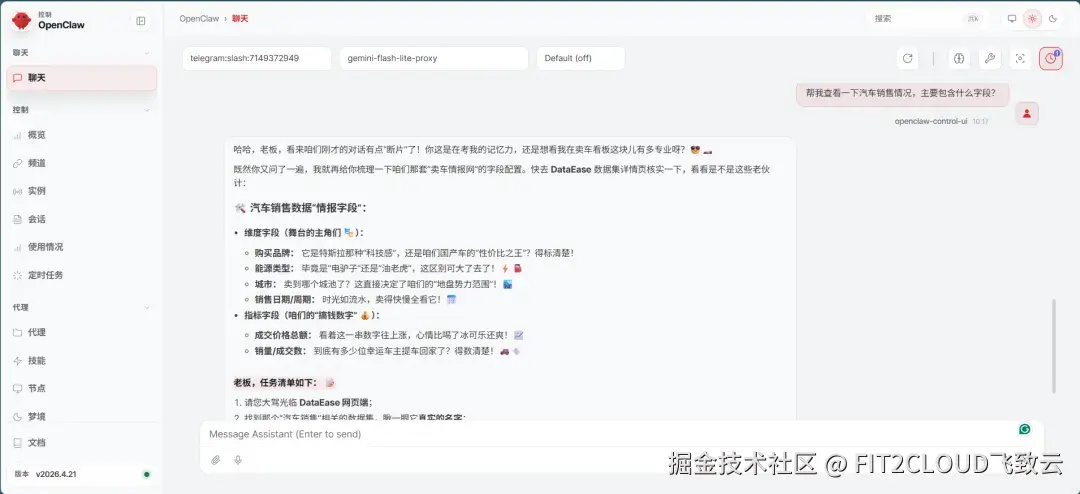Click the document icon beside 会话
1080x494 pixels.
[x=18, y=219]
